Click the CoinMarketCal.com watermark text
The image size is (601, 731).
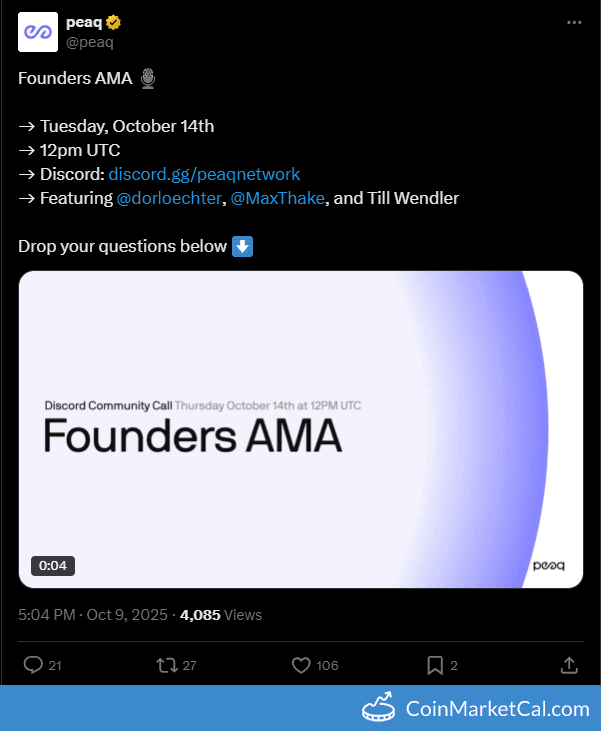pyautogui.click(x=497, y=709)
